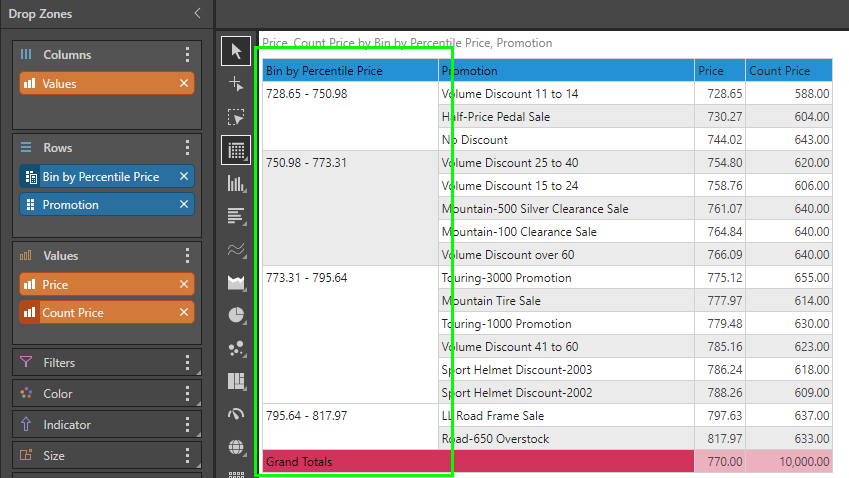Pick the globe map visualization icon

pyautogui.click(x=236, y=446)
